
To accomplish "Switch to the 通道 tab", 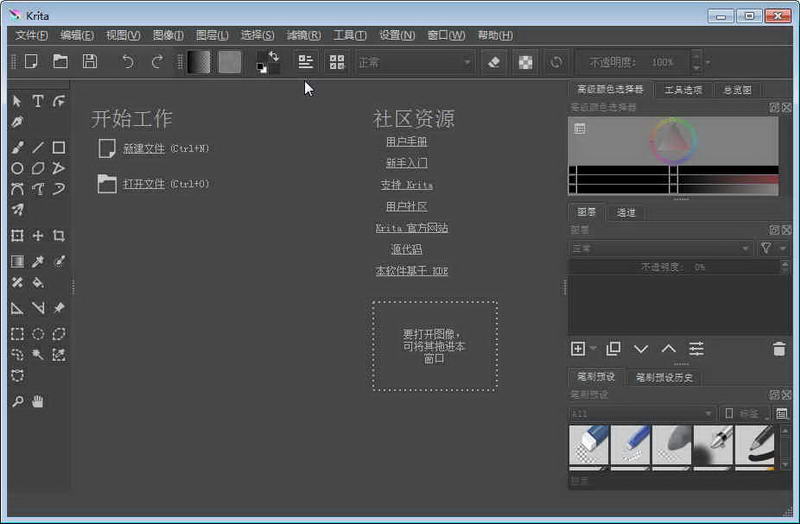I will click(x=626, y=213).
